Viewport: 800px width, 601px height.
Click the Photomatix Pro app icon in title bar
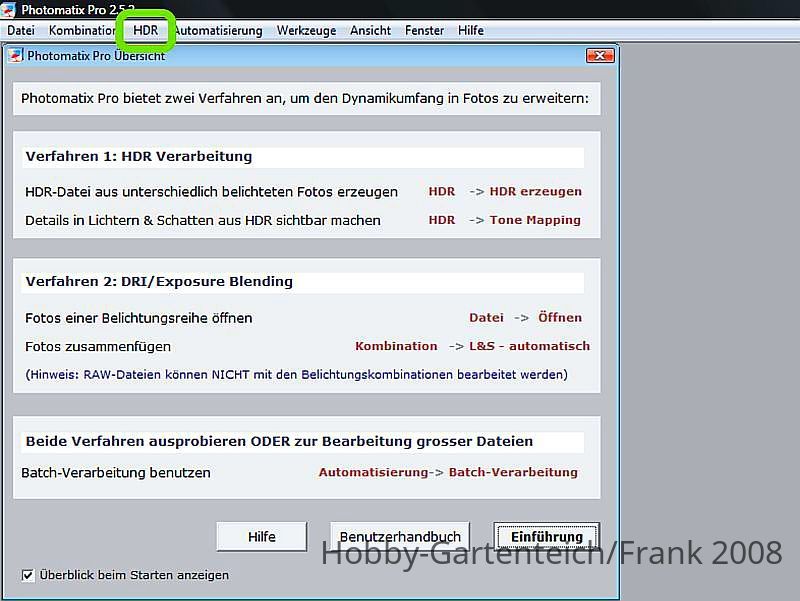click(x=8, y=9)
